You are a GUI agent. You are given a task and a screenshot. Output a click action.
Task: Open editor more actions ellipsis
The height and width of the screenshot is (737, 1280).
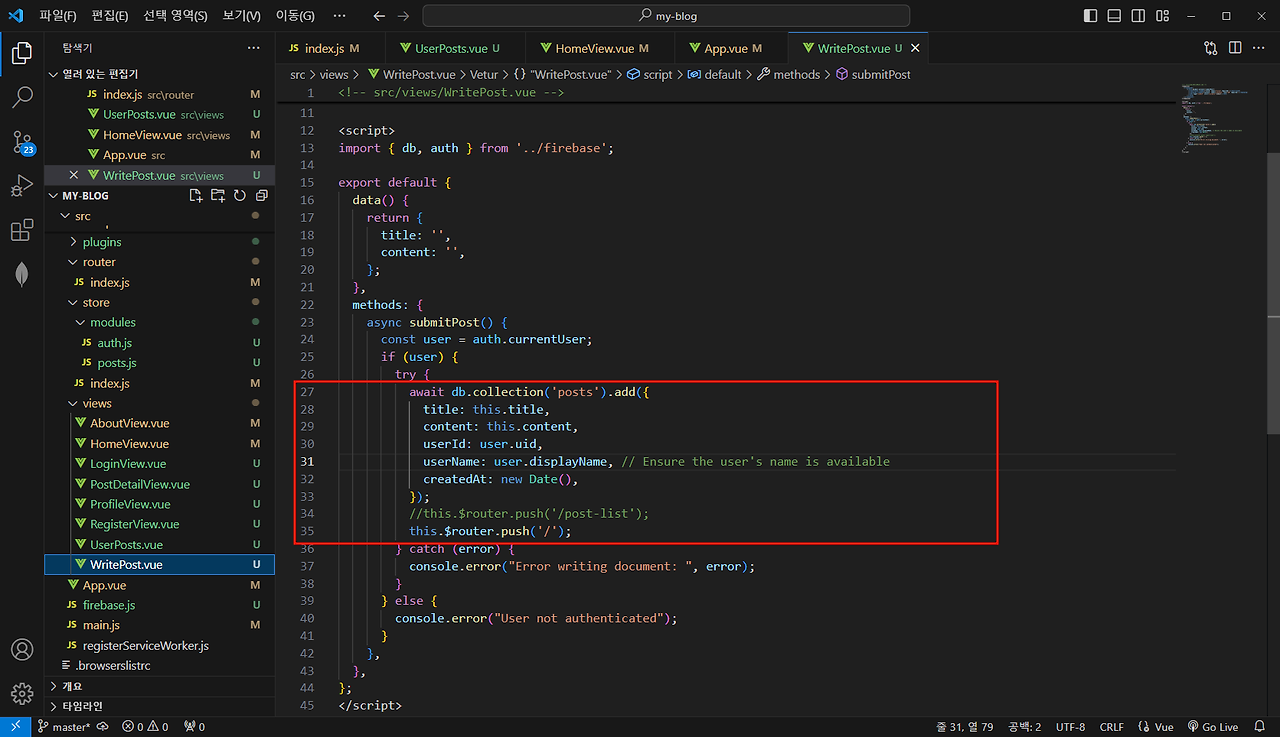pos(1259,48)
